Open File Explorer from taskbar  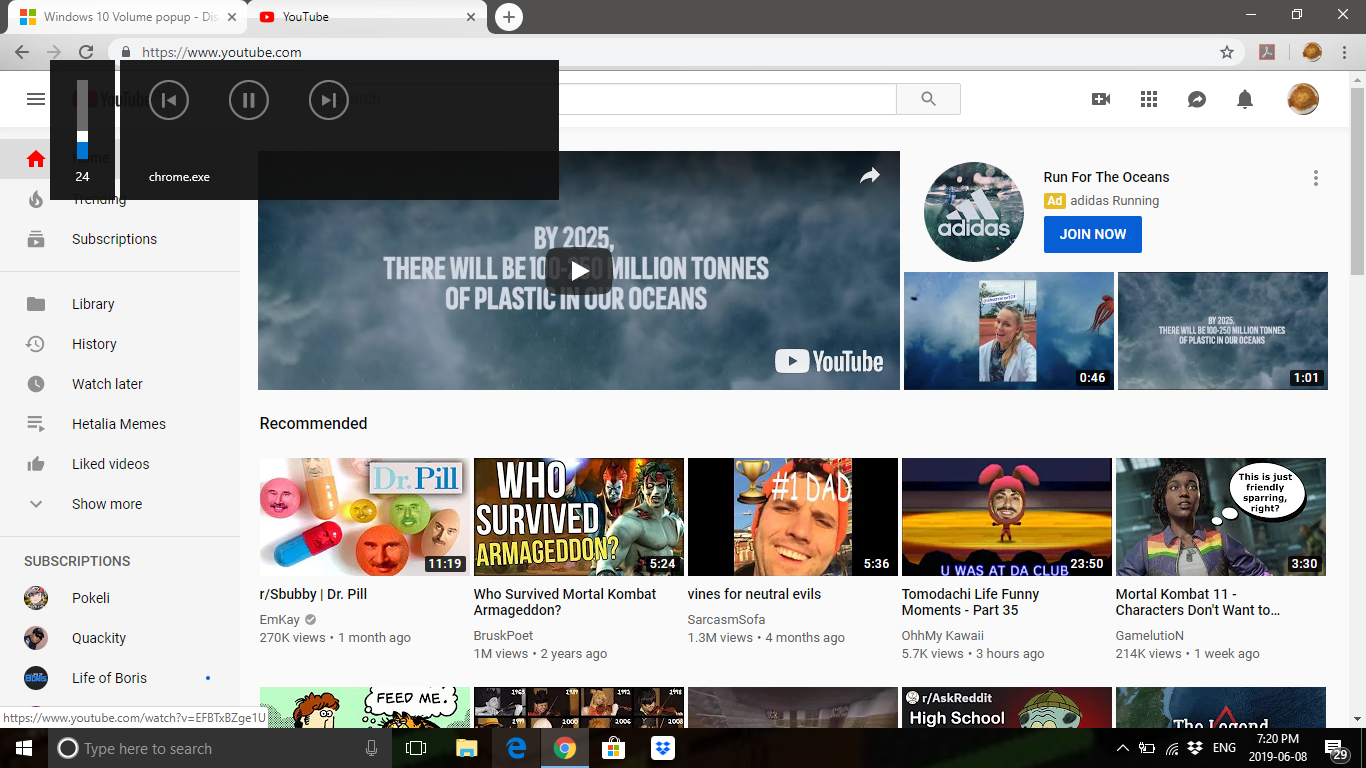click(x=467, y=748)
